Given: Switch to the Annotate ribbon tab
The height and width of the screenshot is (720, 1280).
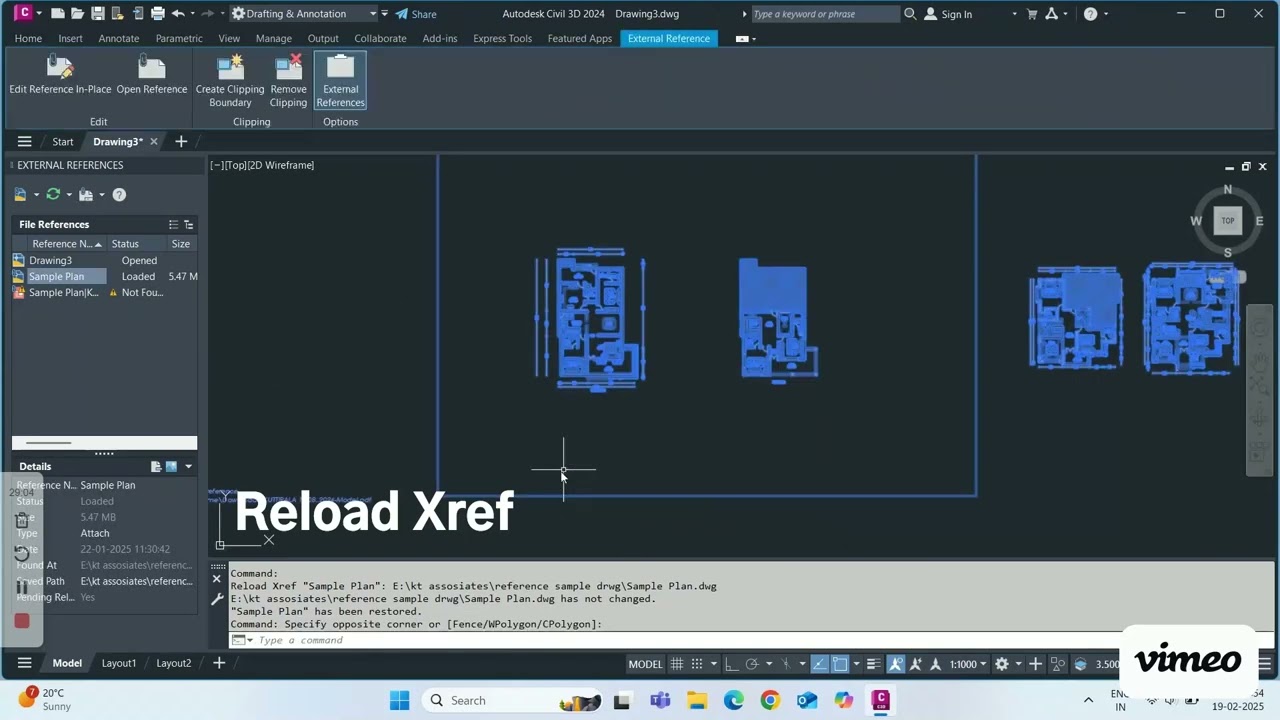Looking at the screenshot, I should [x=119, y=38].
